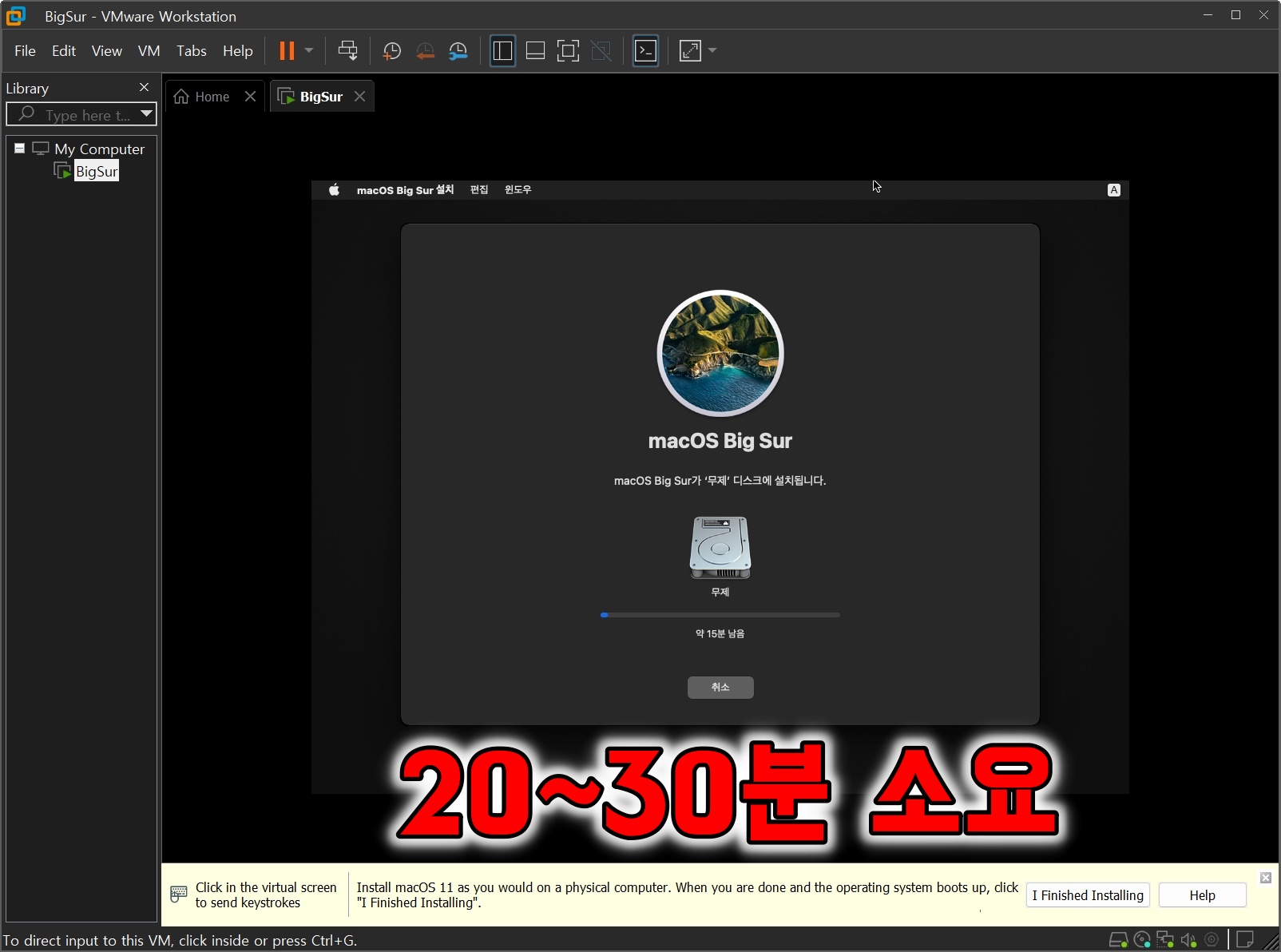Open the VM menu
1281x952 pixels.
(x=149, y=51)
